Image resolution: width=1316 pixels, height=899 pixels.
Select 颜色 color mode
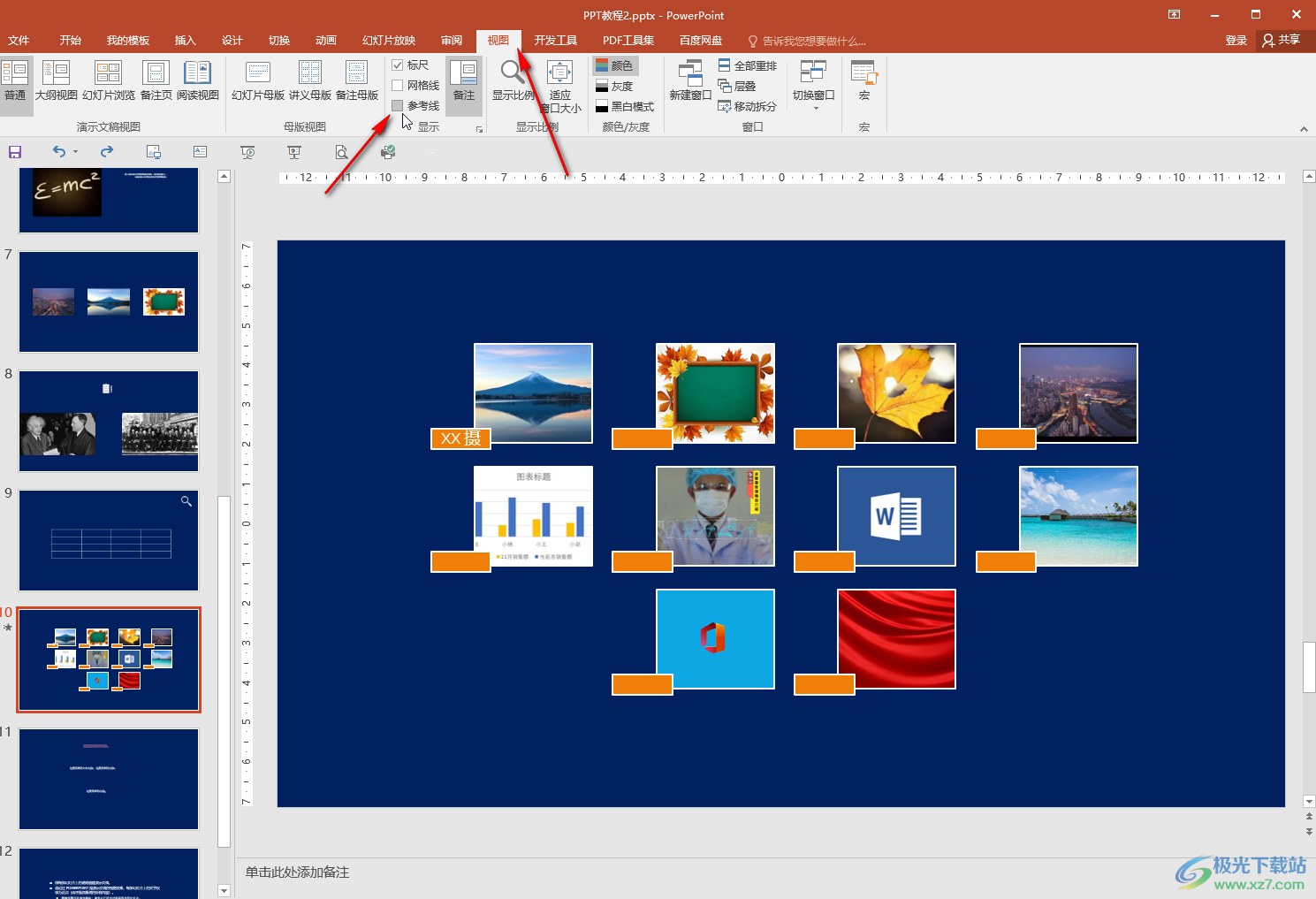coord(614,65)
